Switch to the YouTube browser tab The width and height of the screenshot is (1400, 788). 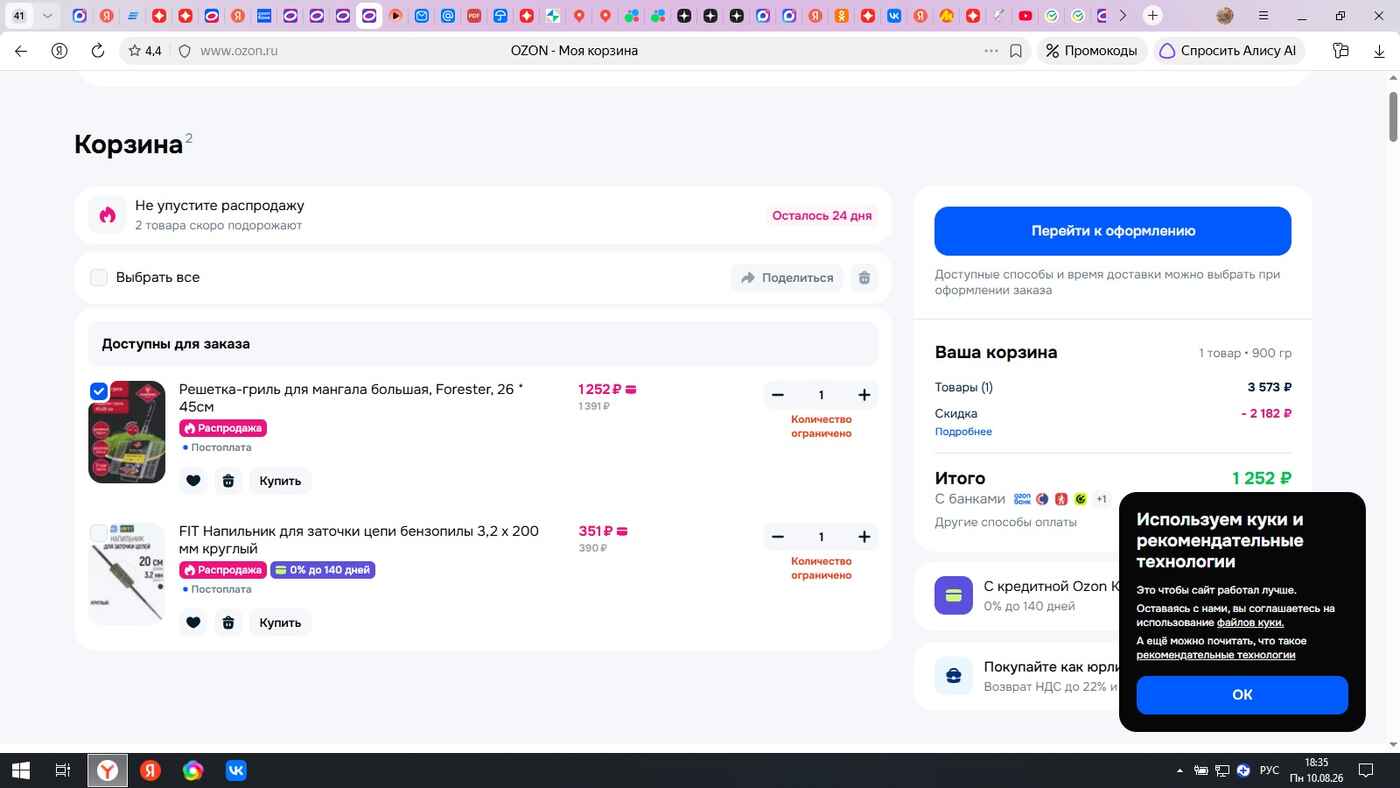1025,16
